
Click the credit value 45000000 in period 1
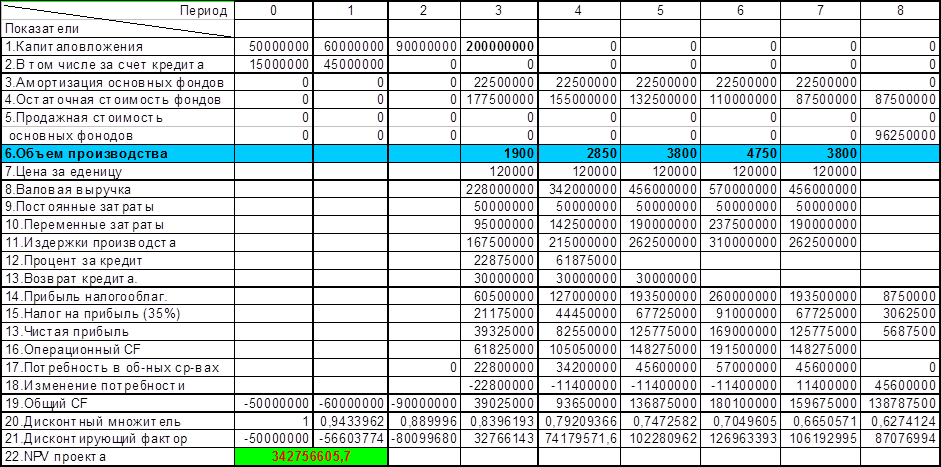point(350,64)
